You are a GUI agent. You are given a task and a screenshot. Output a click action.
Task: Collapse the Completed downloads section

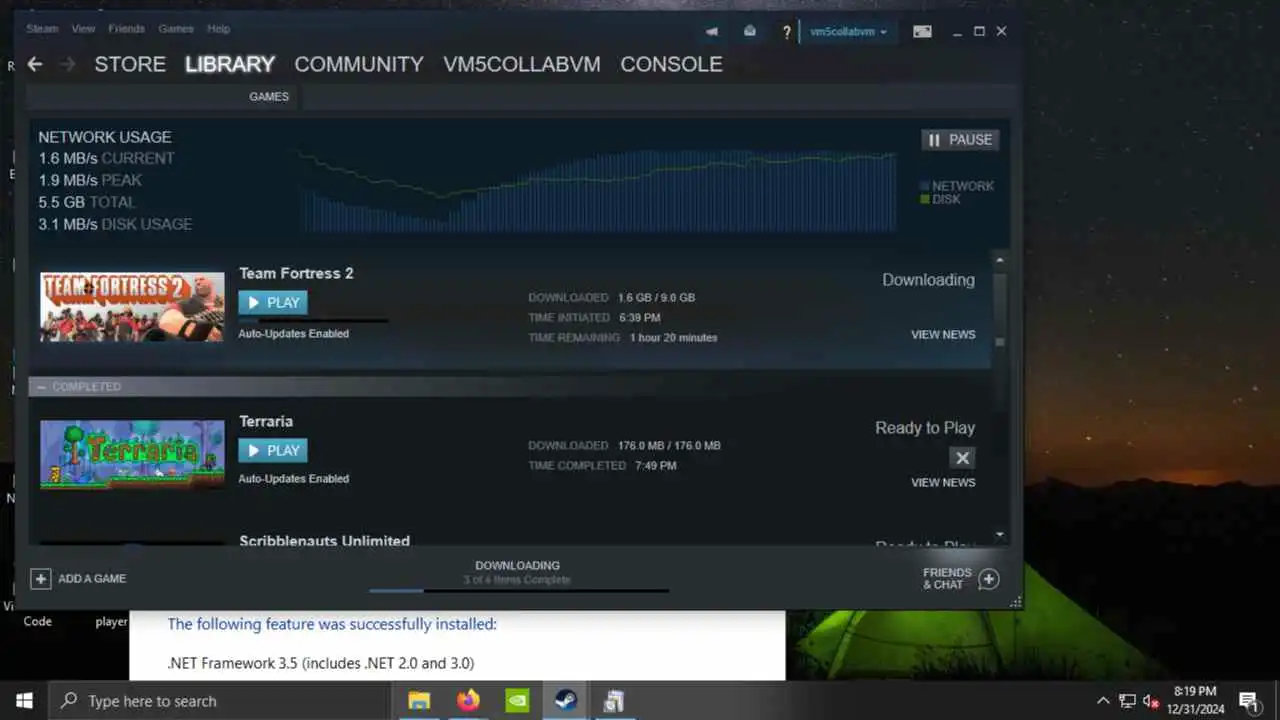[42, 387]
